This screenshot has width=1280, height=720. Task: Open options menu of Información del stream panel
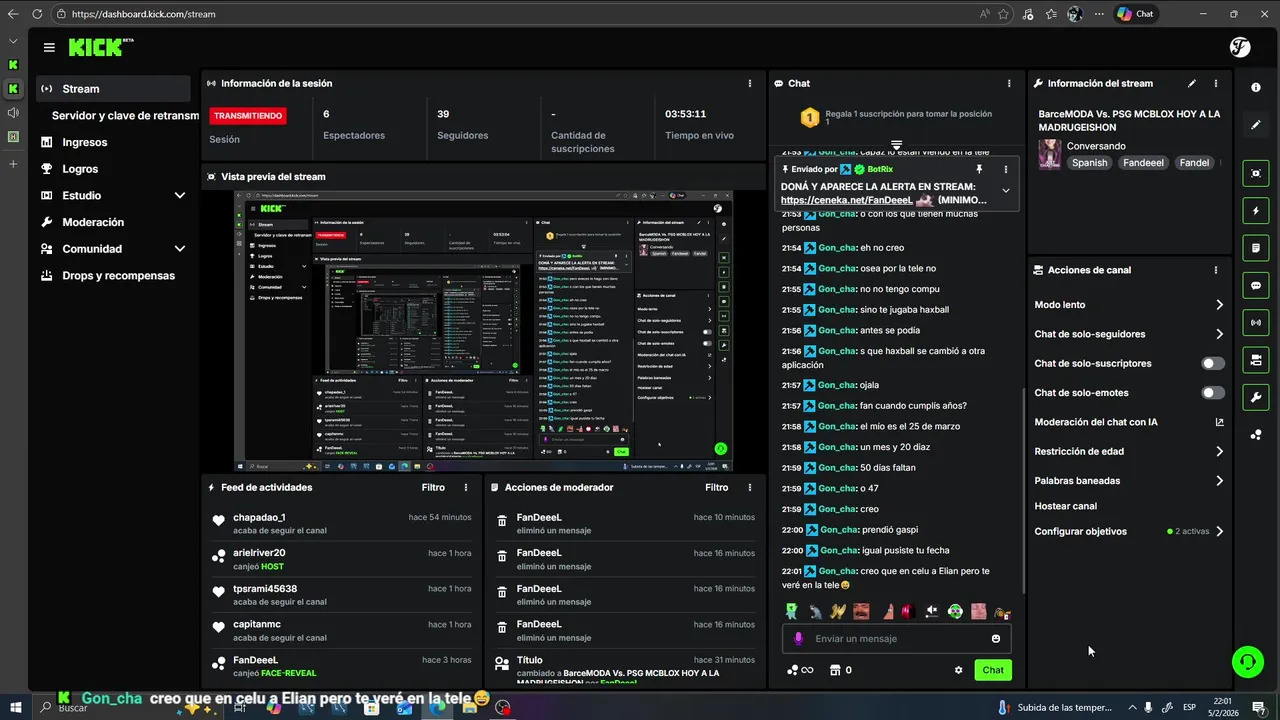1216,83
